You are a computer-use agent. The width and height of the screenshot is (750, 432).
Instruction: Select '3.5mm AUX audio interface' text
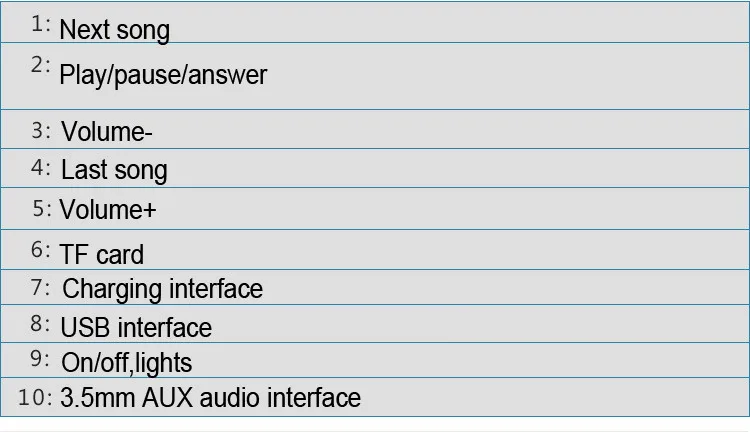(x=210, y=398)
